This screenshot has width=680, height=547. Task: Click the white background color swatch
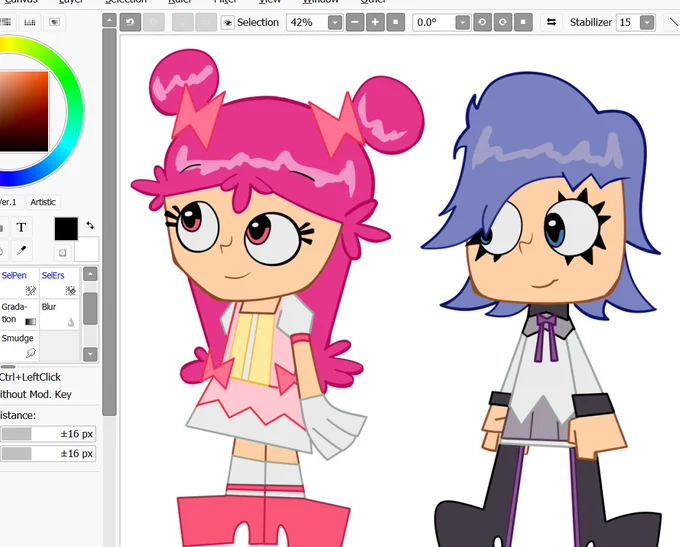(87, 249)
